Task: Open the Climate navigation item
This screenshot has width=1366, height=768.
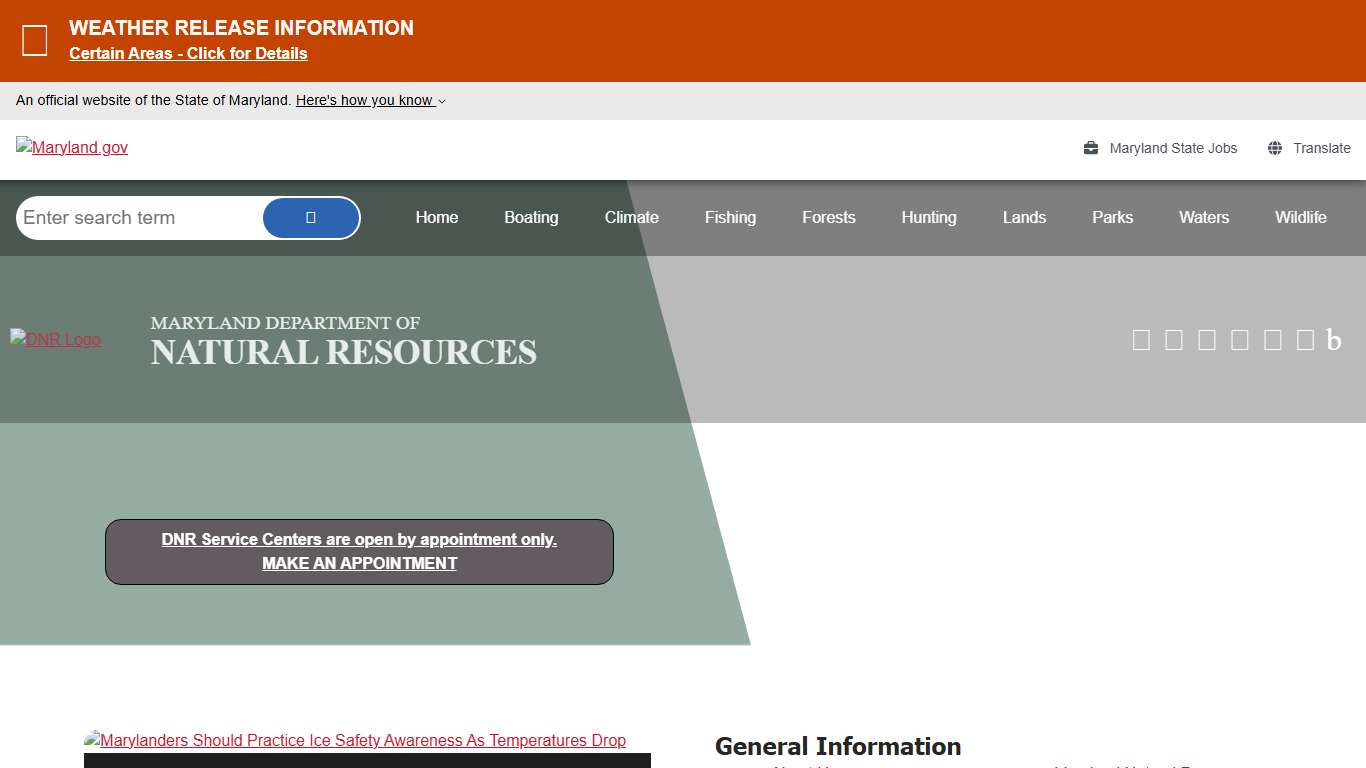Action: pyautogui.click(x=631, y=217)
